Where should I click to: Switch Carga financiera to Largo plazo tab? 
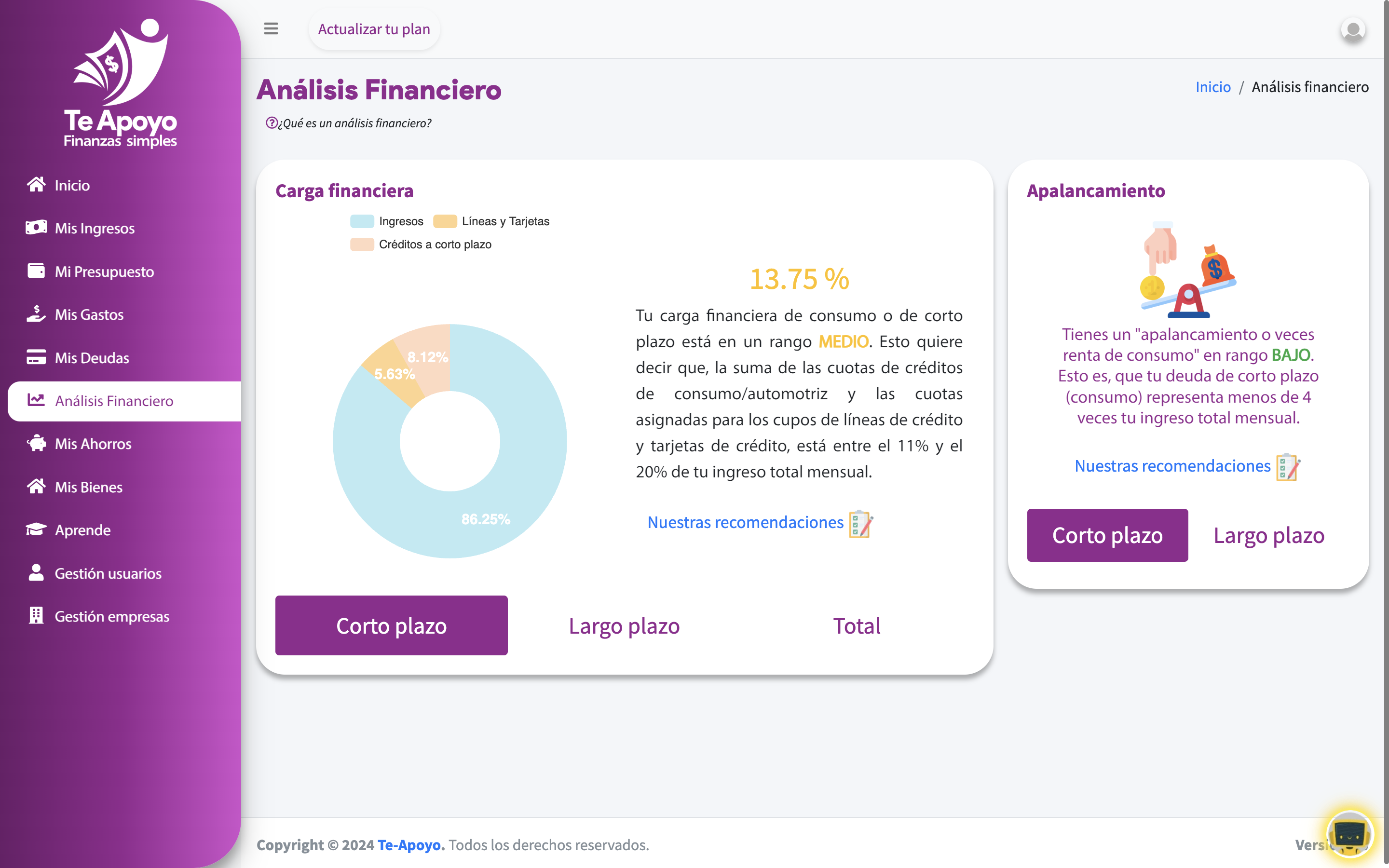point(625,625)
